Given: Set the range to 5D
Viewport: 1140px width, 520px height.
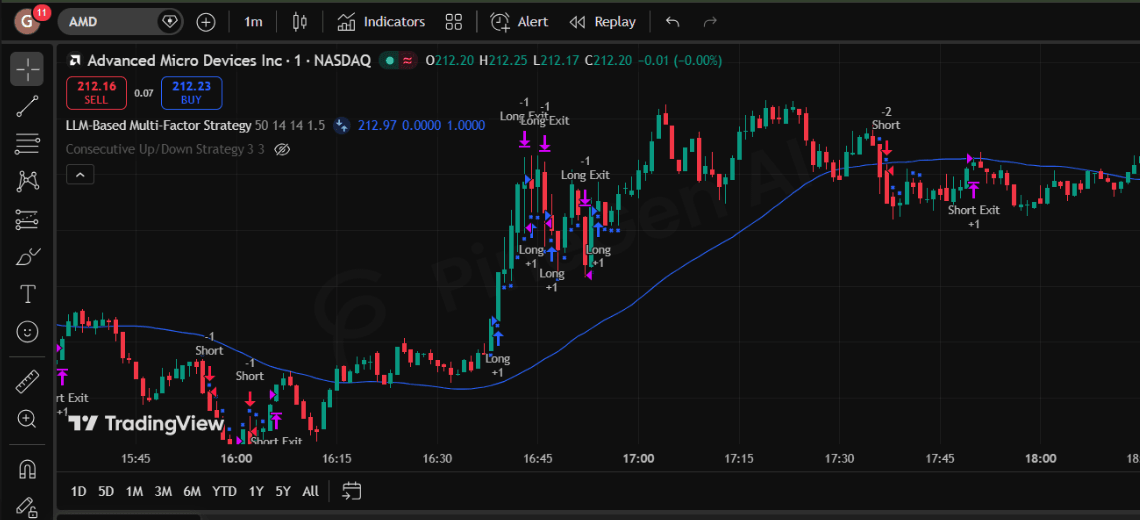Looking at the screenshot, I should (106, 491).
